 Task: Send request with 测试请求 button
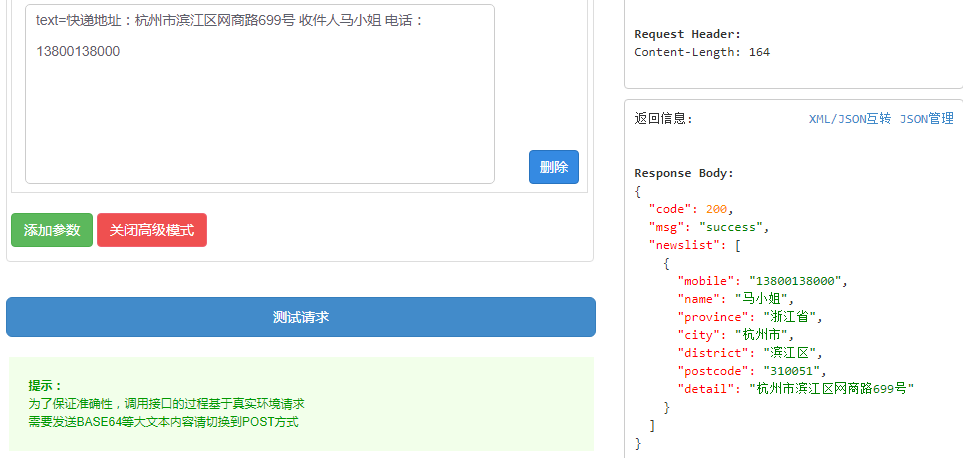coord(301,317)
